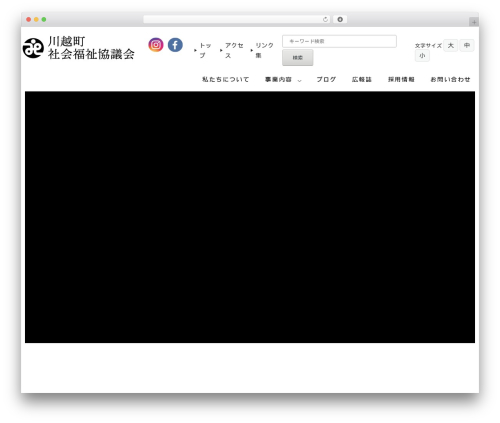Set text size to 大
This screenshot has height=423, width=500.
pyautogui.click(x=451, y=45)
